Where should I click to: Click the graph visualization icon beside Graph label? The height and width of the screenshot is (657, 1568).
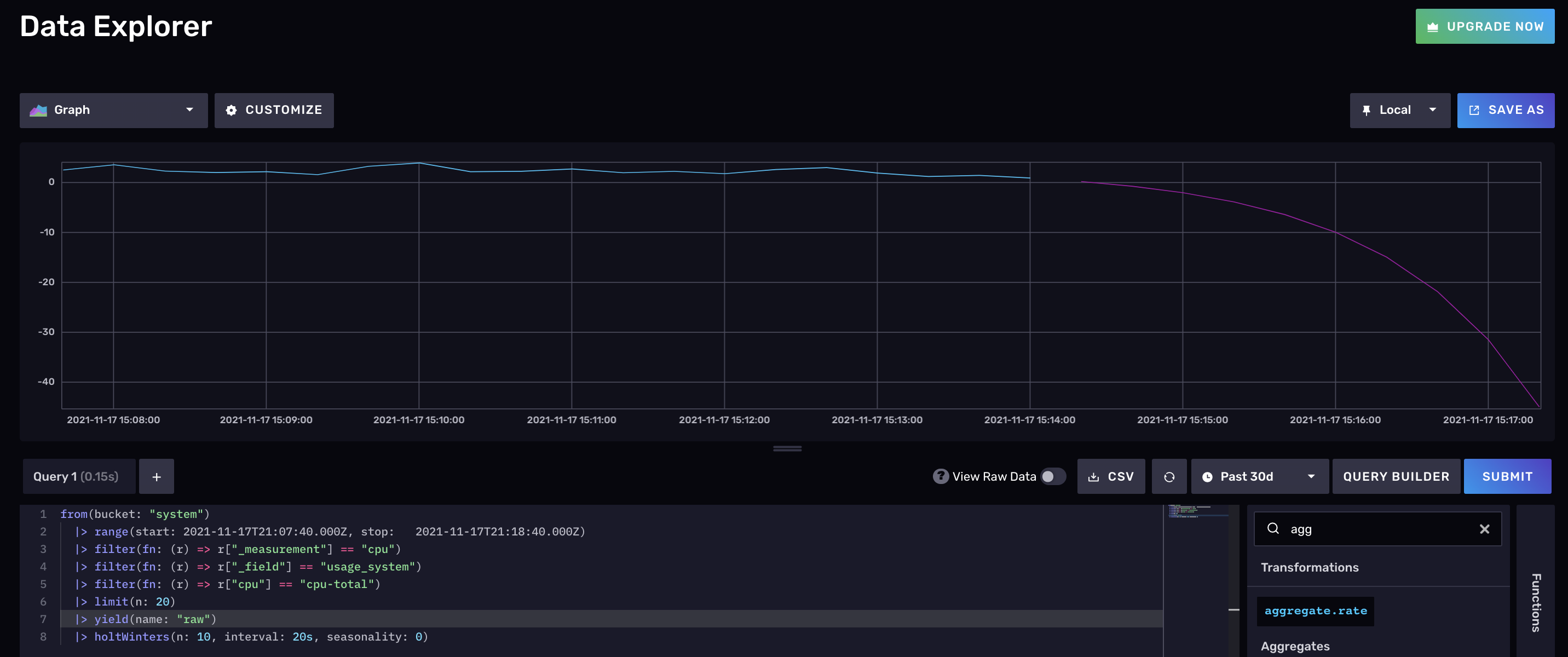pos(38,110)
